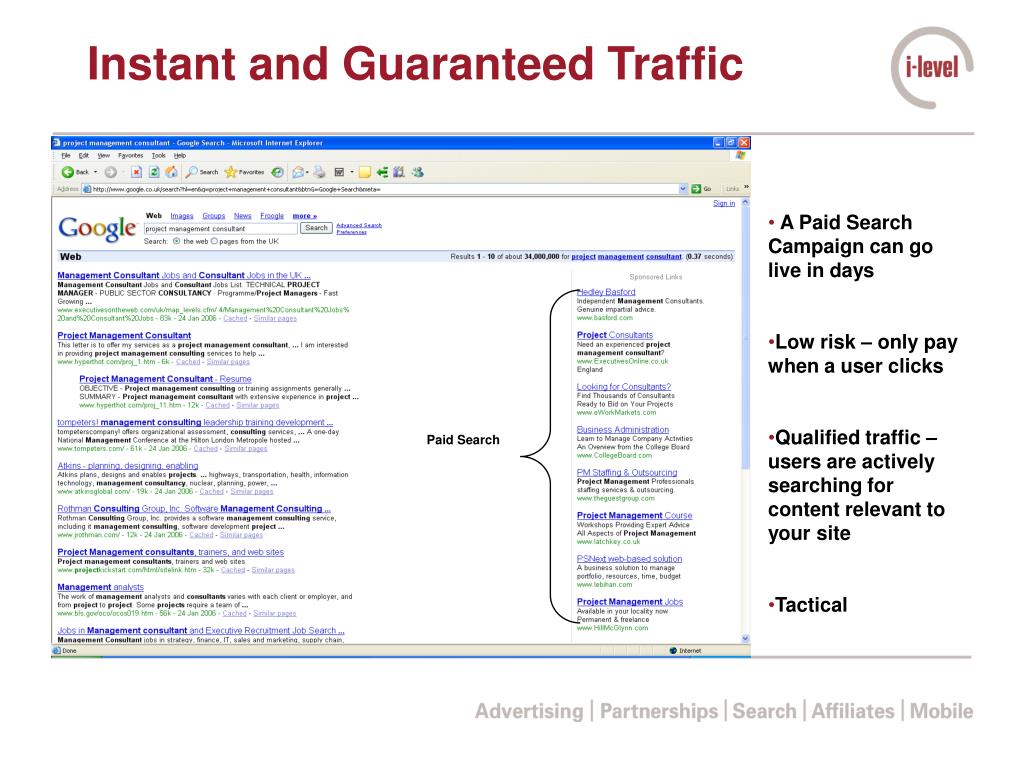1024x768 pixels.
Task: Click the Windows flag logo in the menu bar
Action: pyautogui.click(x=740, y=155)
